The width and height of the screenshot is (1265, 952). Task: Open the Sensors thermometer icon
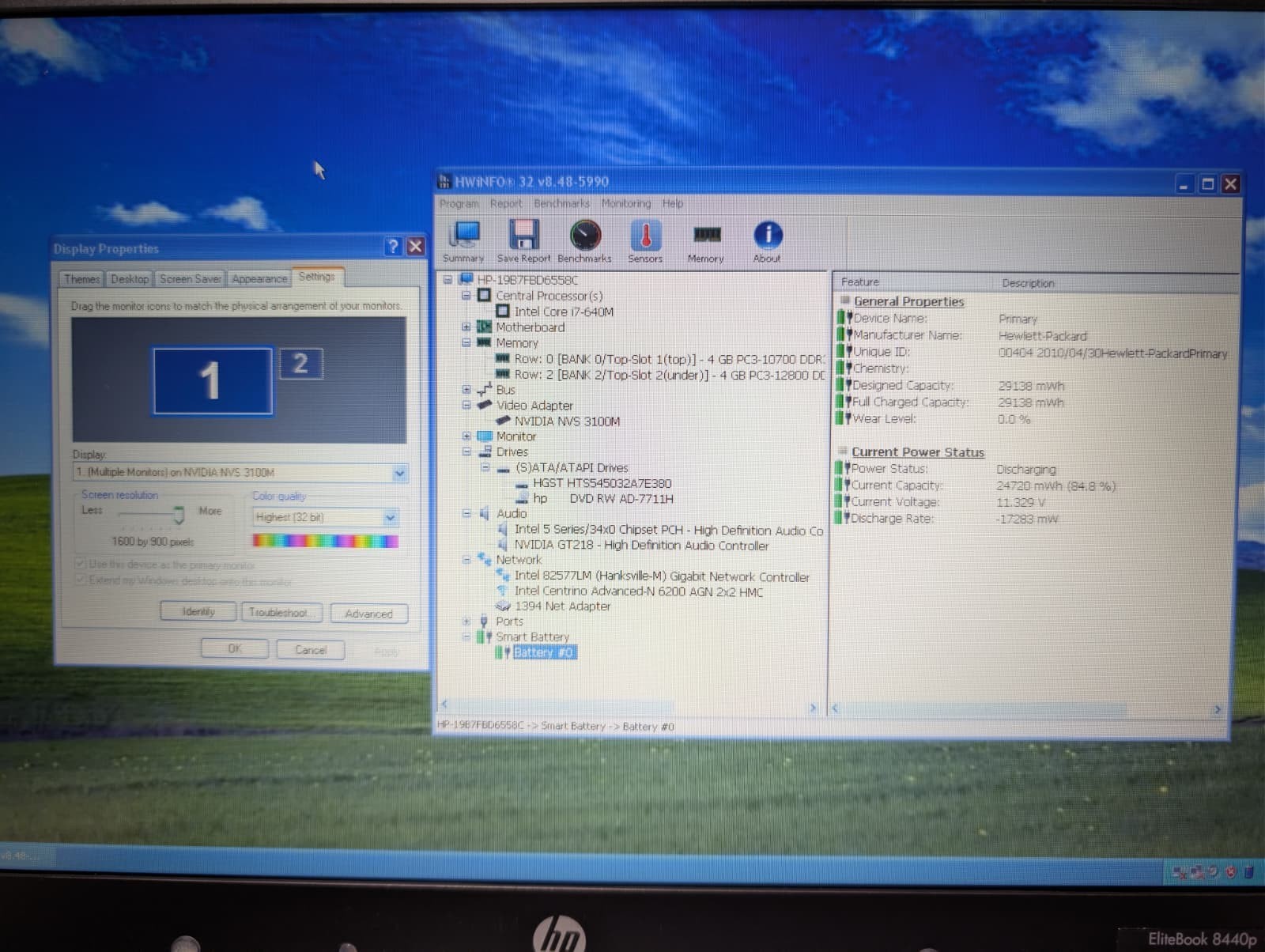tap(645, 241)
